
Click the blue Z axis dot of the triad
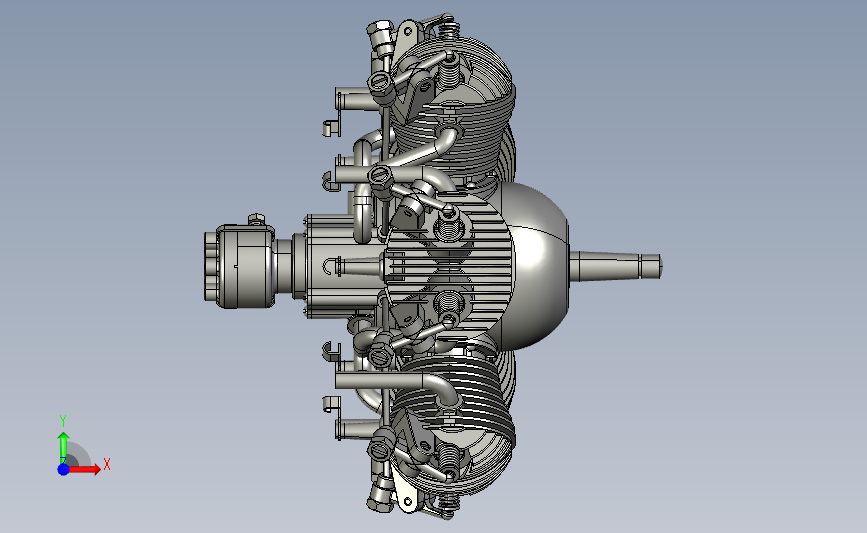point(64,469)
